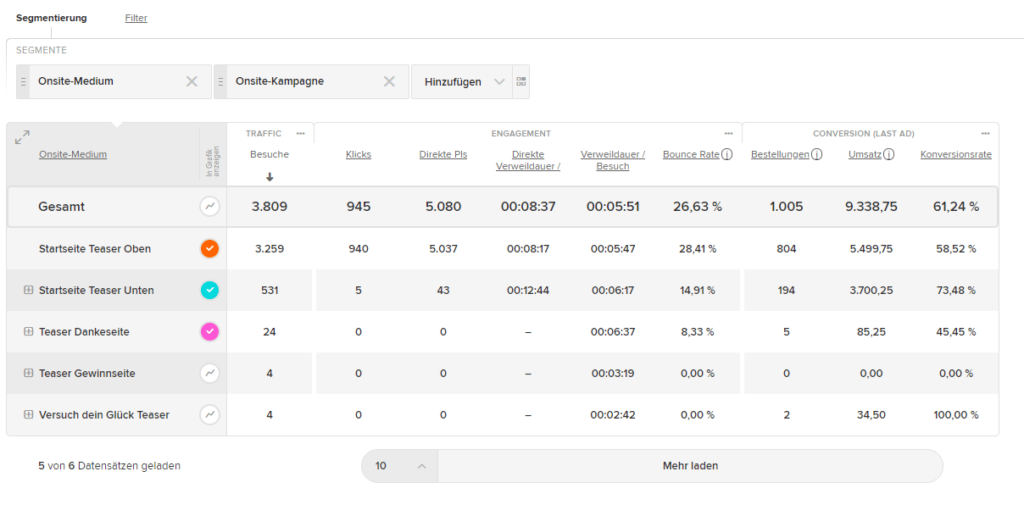Click the Versuch dein Glück Teaser label

tap(104, 415)
